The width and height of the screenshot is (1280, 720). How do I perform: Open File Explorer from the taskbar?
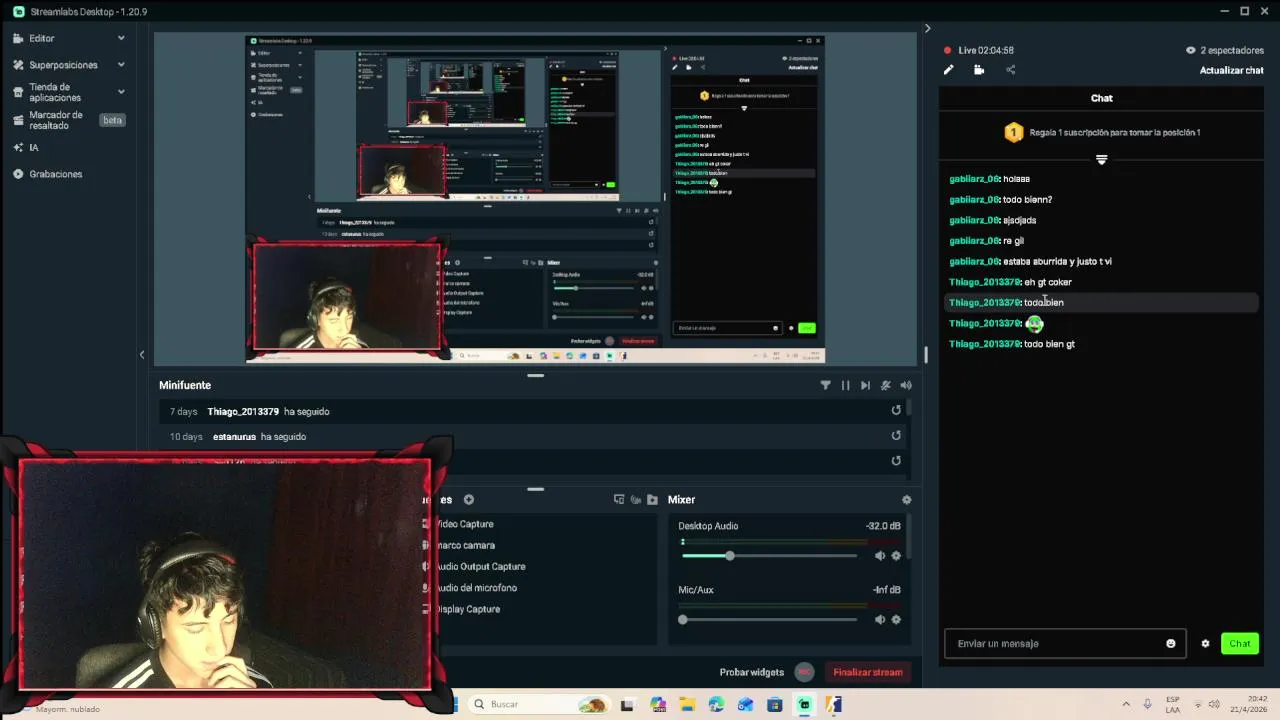click(687, 705)
